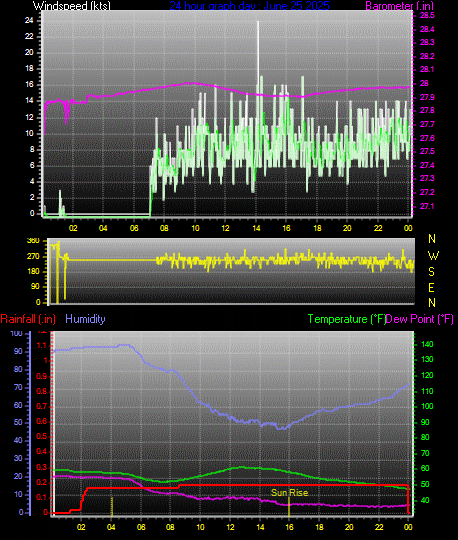
Task: Click the N compass label directly above W
Action: coord(432,239)
